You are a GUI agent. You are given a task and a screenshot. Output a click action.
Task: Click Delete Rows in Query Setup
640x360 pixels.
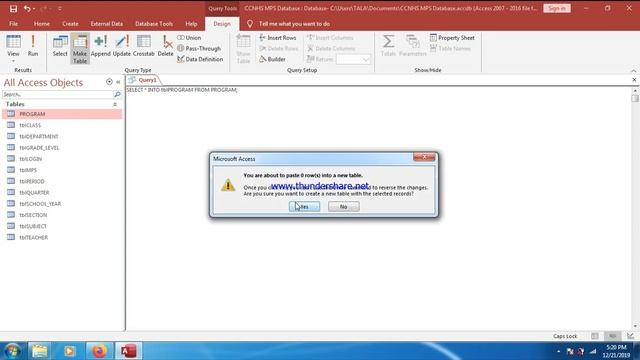[x=278, y=48]
